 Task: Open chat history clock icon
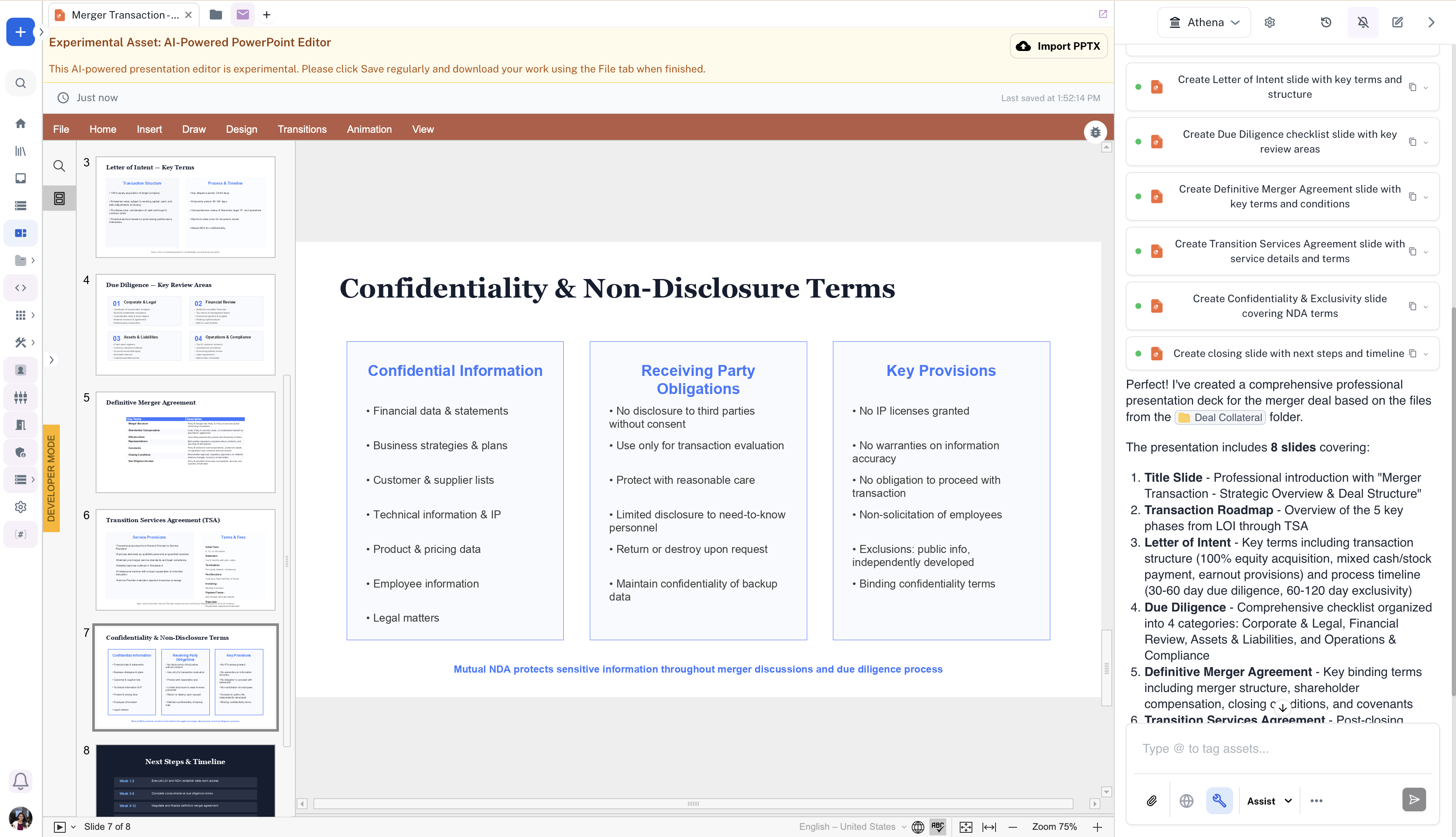tap(1325, 22)
